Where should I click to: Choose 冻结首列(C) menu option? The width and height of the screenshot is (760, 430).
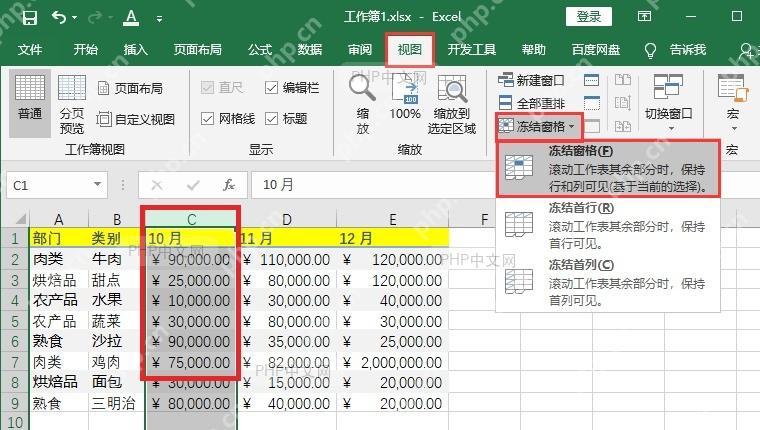[x=608, y=282]
